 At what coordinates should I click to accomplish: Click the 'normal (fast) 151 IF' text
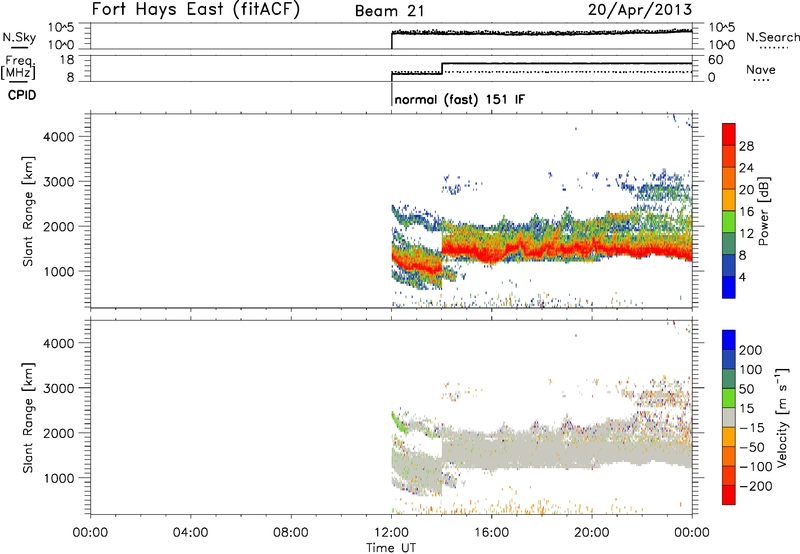click(459, 99)
